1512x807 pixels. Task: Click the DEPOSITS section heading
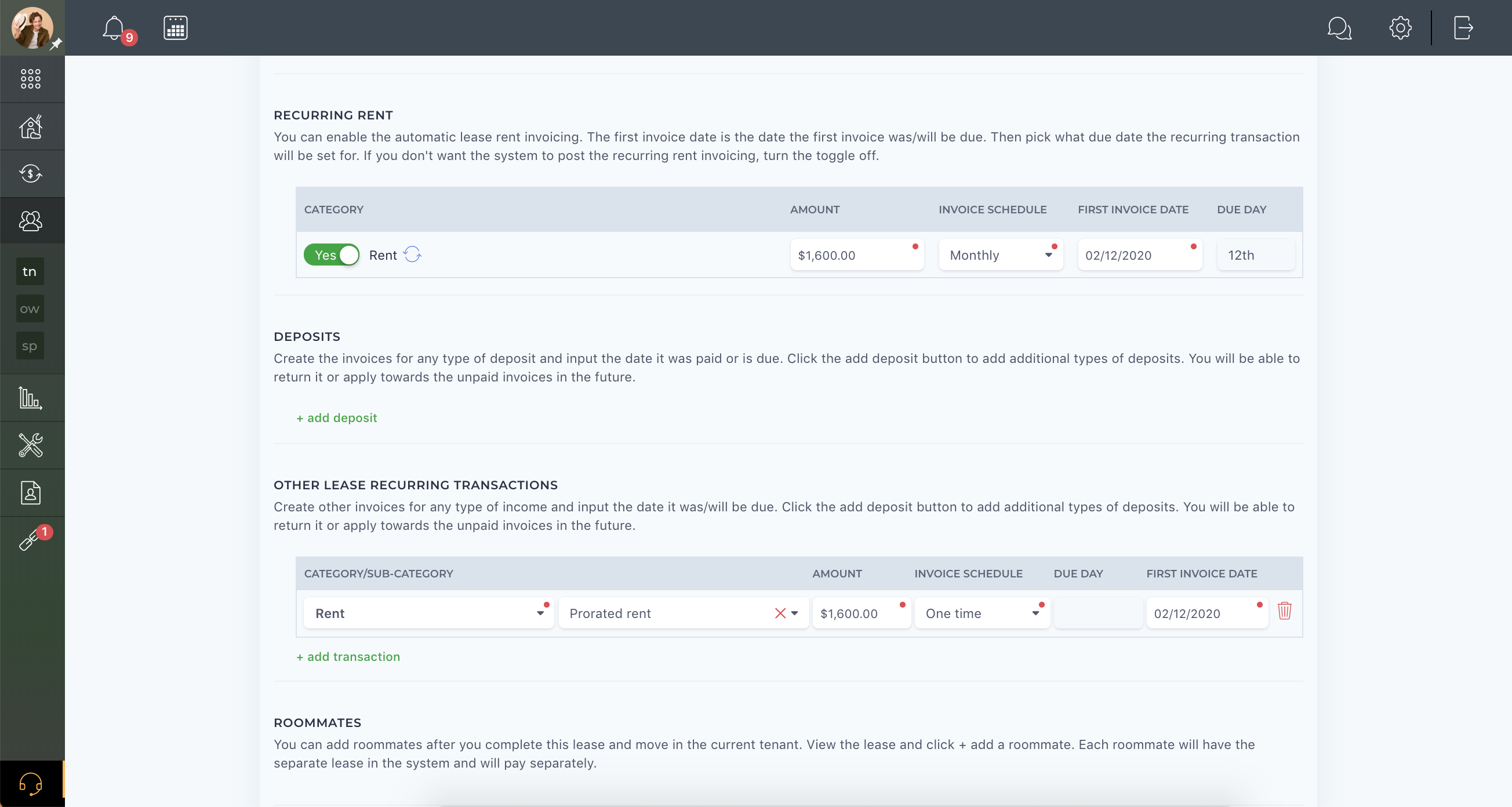point(307,336)
